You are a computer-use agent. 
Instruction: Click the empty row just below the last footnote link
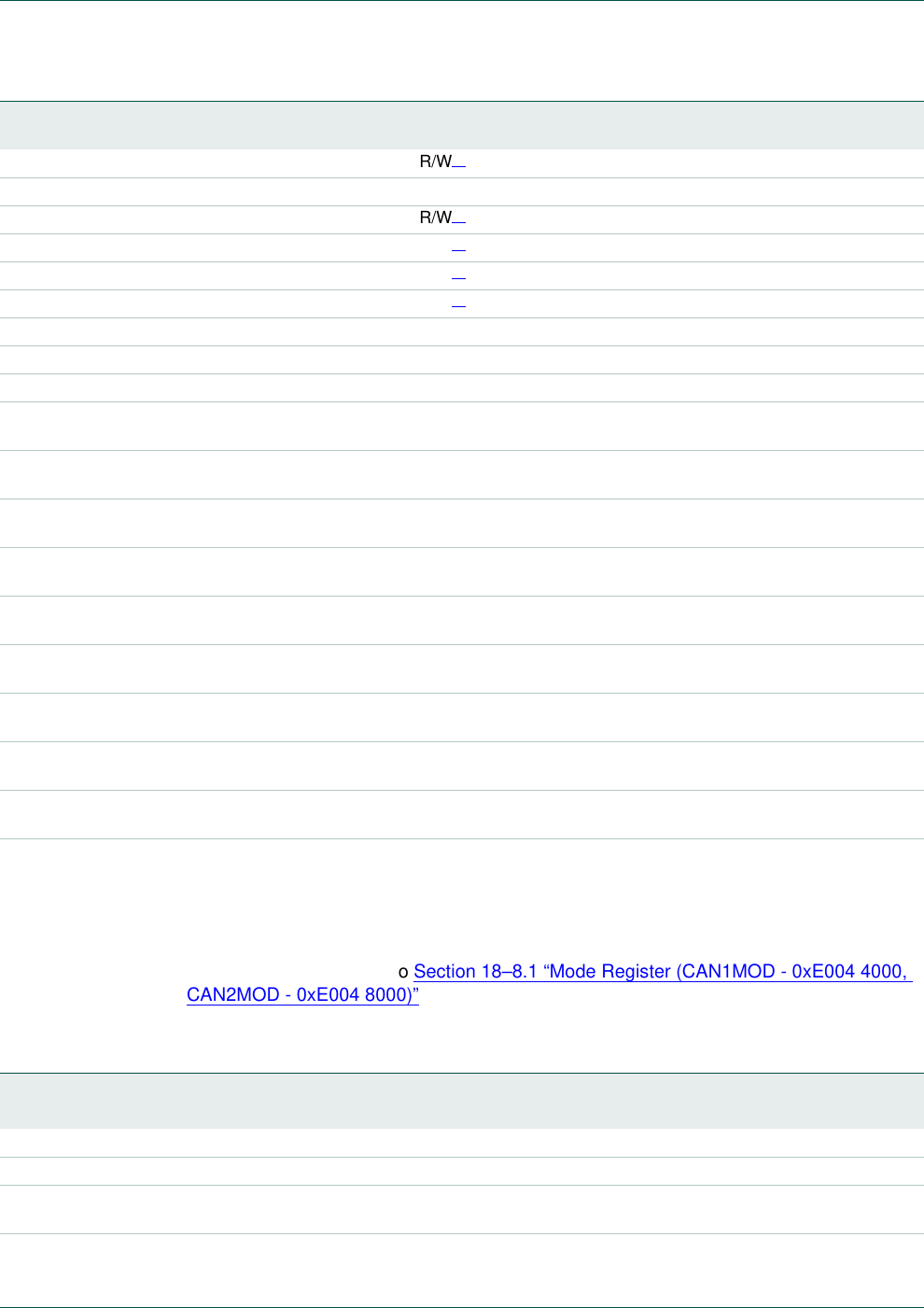(462, 332)
